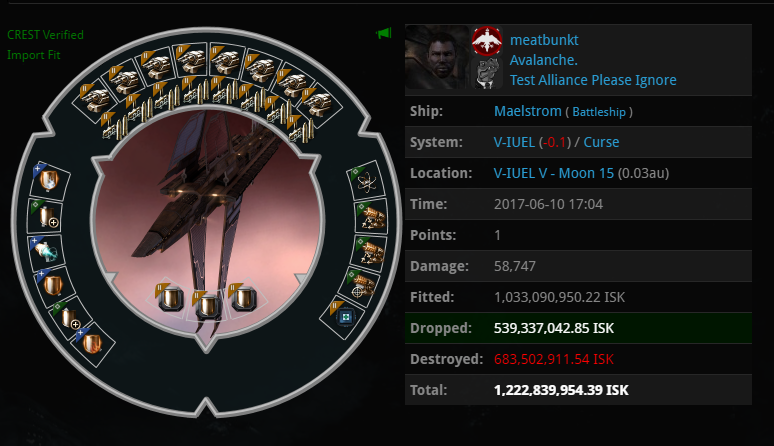The image size is (774, 446).
Task: Click the Import Fit link
Action: (34, 55)
